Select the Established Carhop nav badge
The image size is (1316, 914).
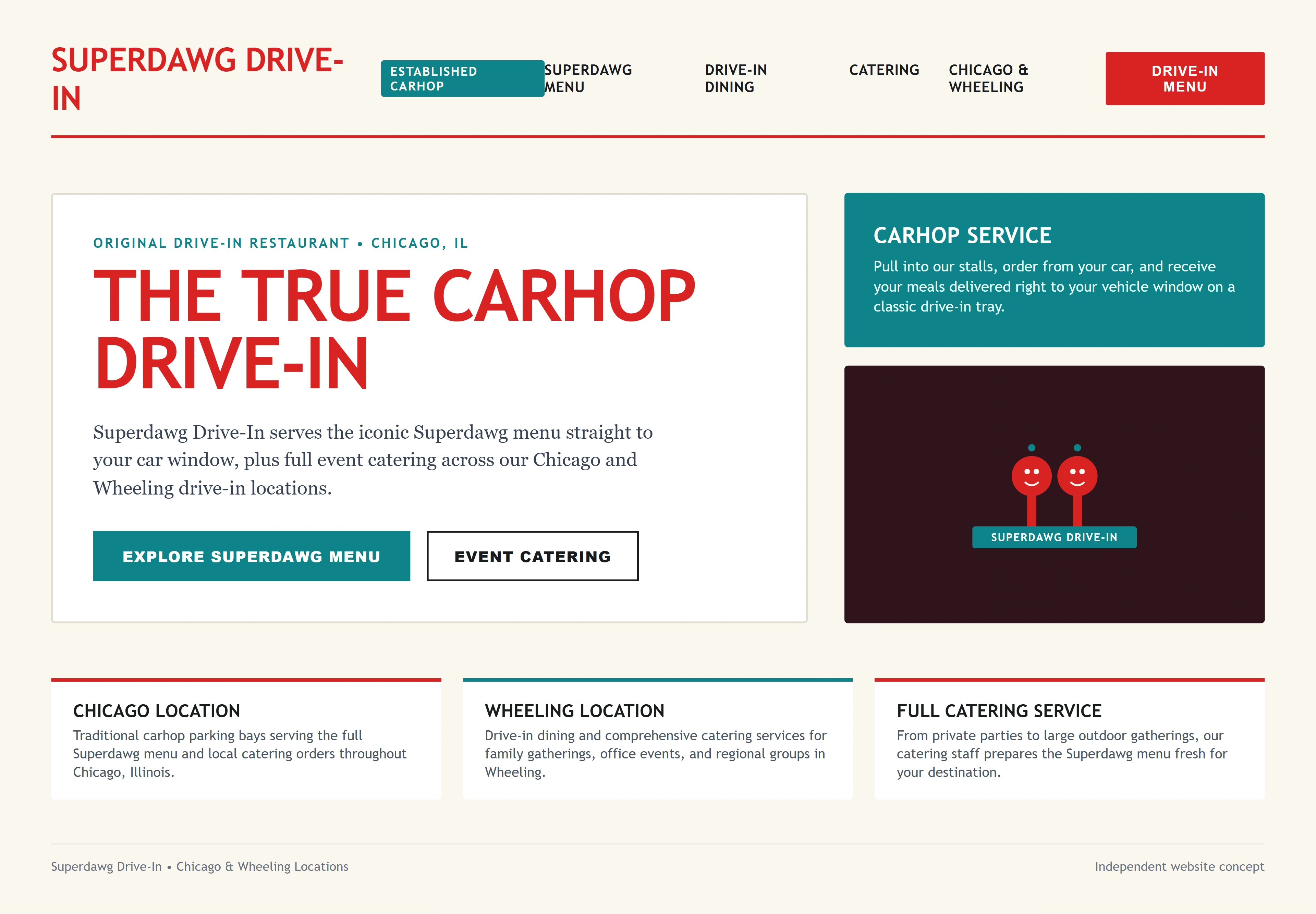click(x=463, y=78)
